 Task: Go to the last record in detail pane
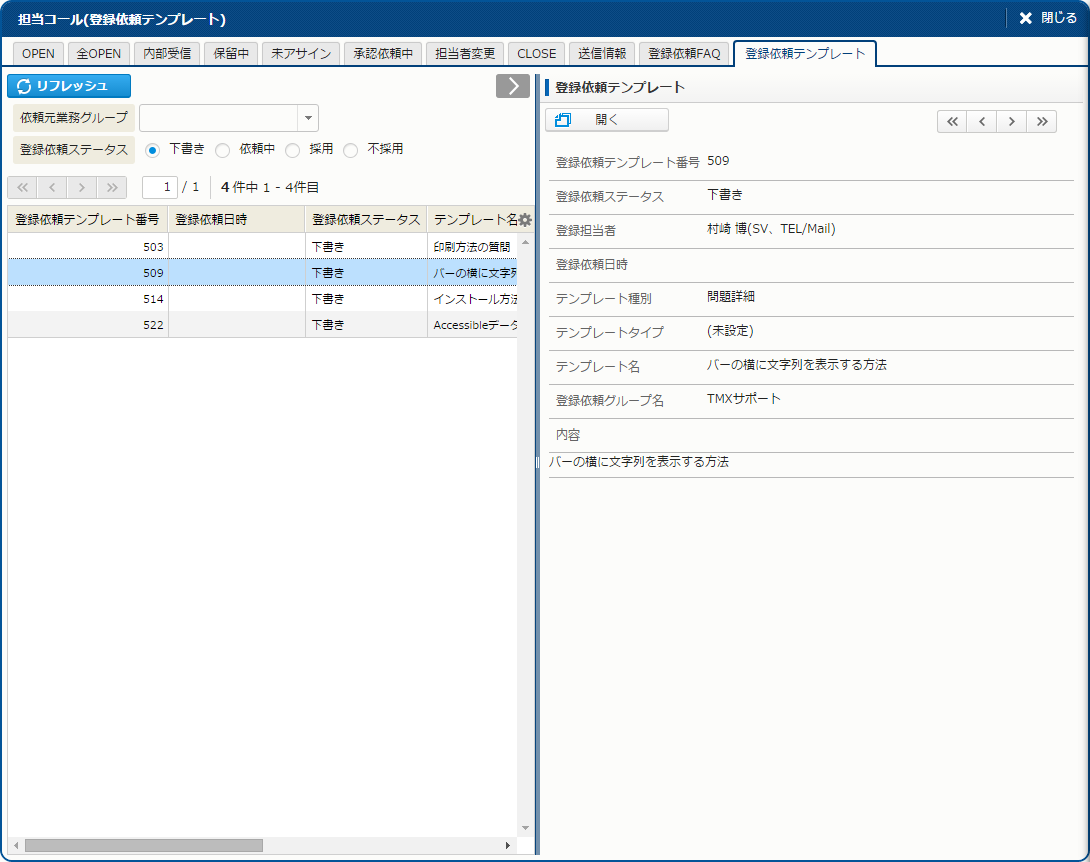pyautogui.click(x=1041, y=122)
